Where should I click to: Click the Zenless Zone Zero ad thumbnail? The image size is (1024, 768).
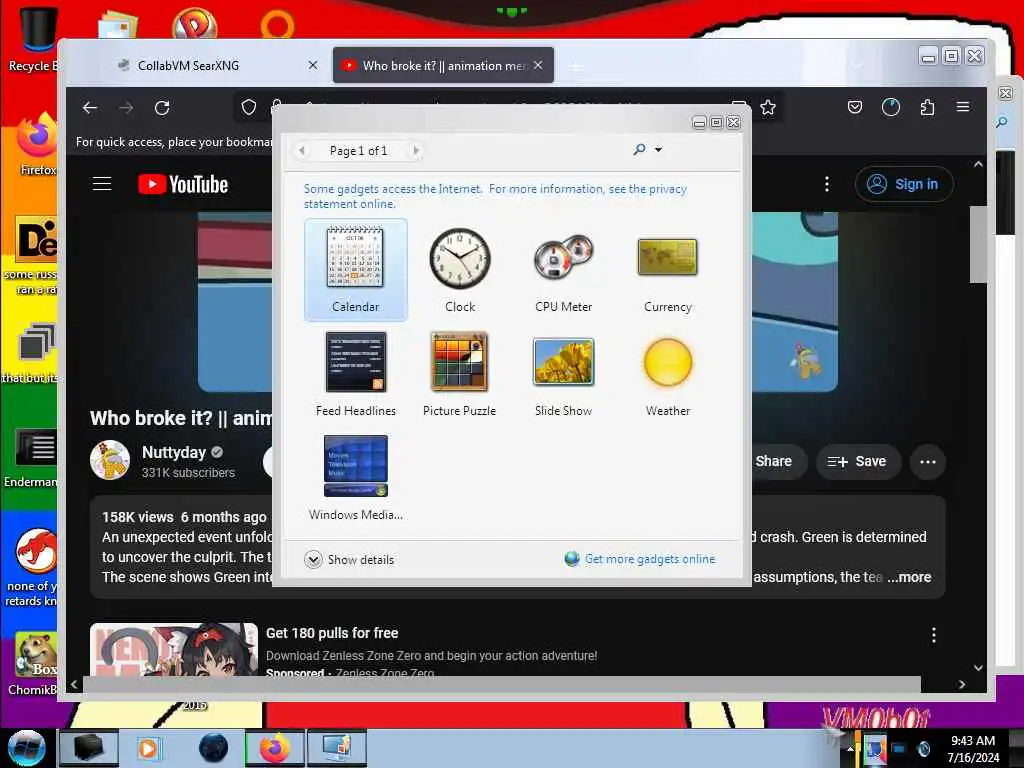174,649
